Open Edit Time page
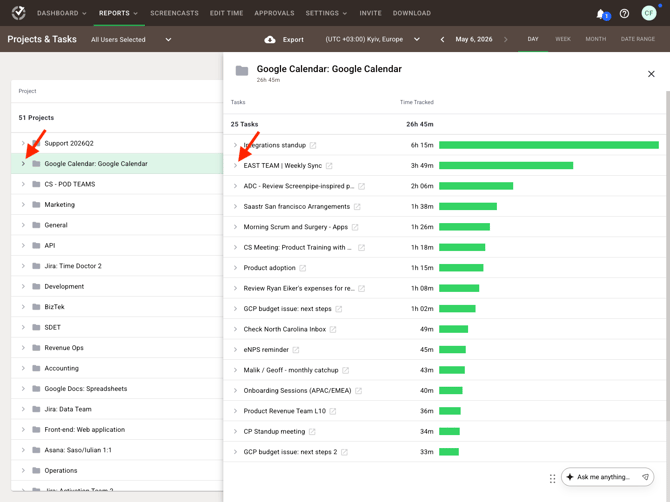Image resolution: width=670 pixels, height=502 pixels. click(226, 13)
